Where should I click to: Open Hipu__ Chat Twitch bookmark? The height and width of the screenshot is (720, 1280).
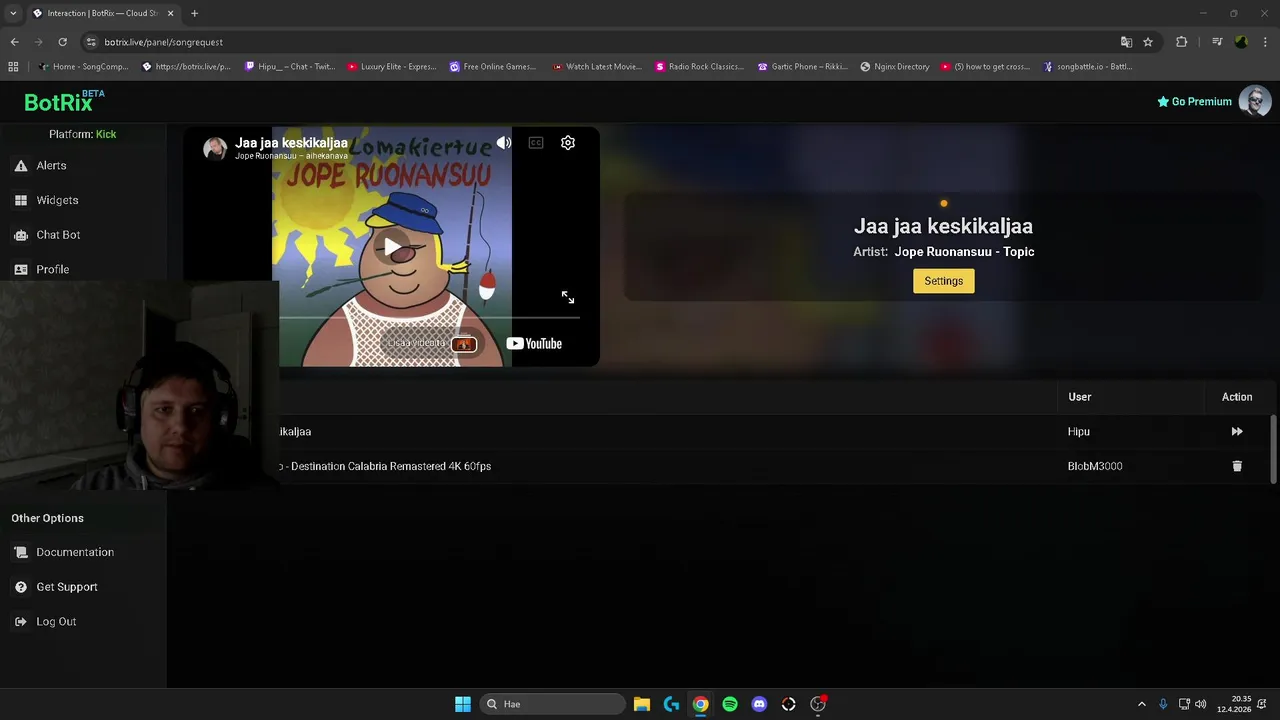tap(290, 67)
